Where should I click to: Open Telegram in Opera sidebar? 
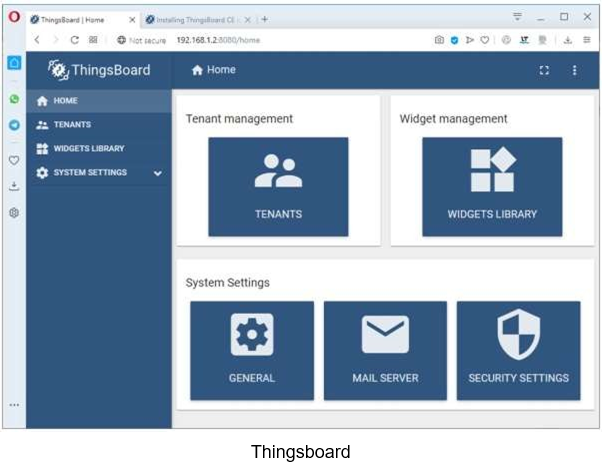point(14,125)
